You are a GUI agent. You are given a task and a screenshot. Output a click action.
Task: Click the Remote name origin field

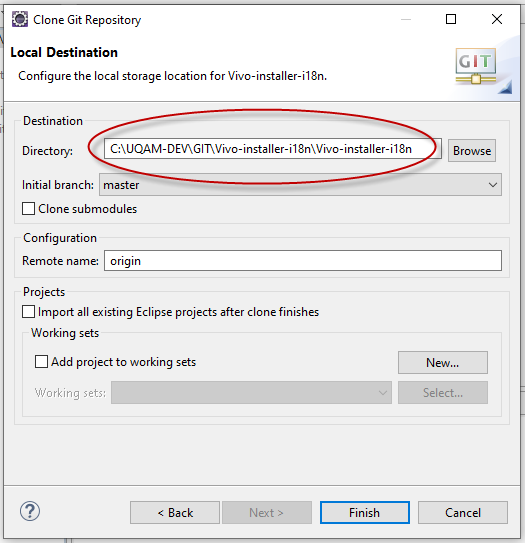303,261
